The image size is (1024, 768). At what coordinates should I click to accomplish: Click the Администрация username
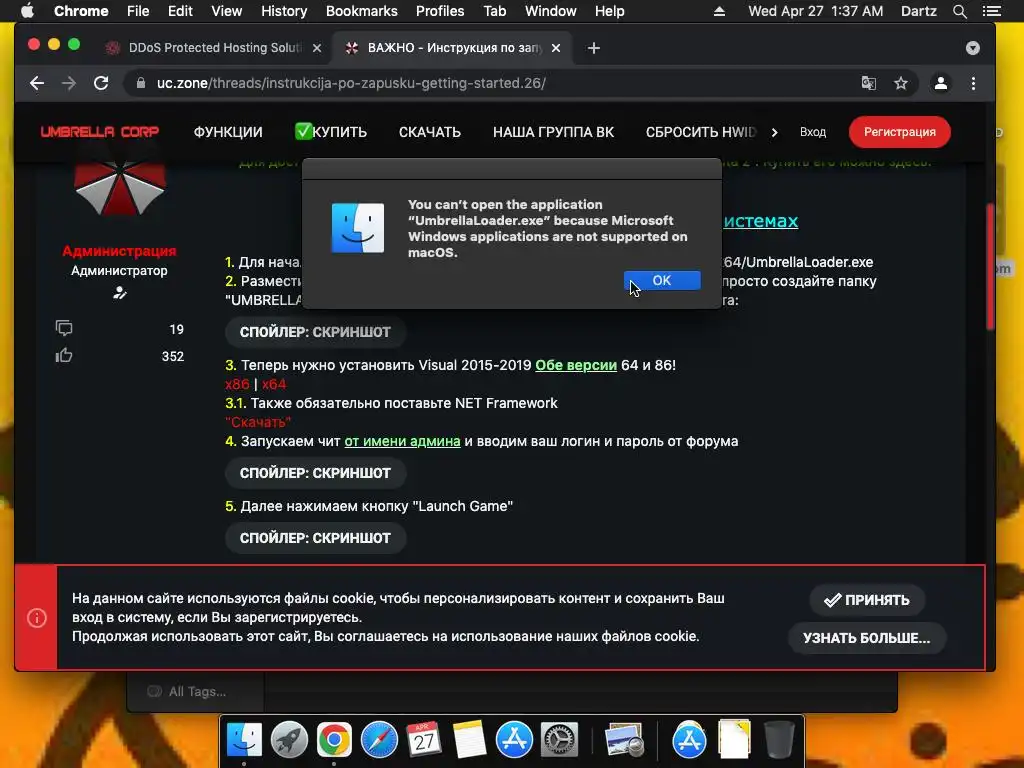pos(119,251)
